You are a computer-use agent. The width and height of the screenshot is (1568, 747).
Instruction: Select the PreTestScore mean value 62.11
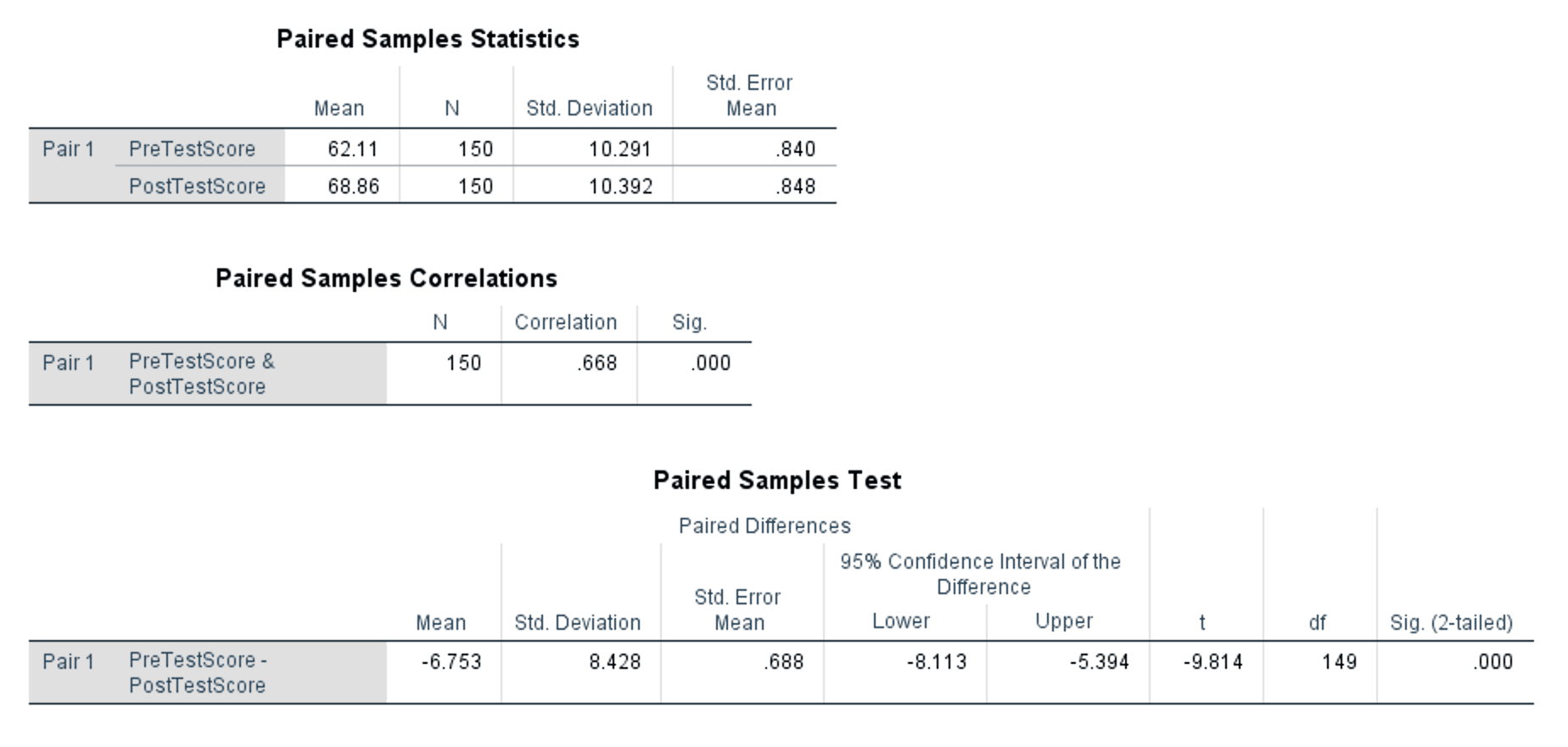click(x=353, y=149)
